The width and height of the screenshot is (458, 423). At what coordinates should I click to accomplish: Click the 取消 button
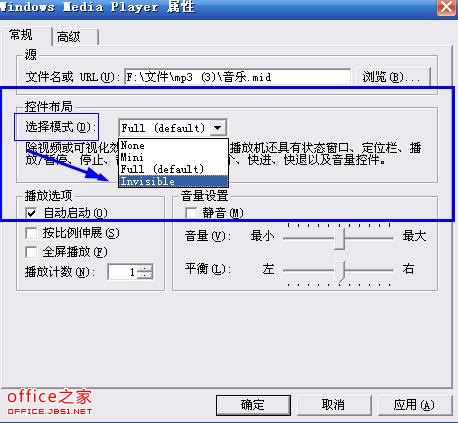[x=334, y=405]
